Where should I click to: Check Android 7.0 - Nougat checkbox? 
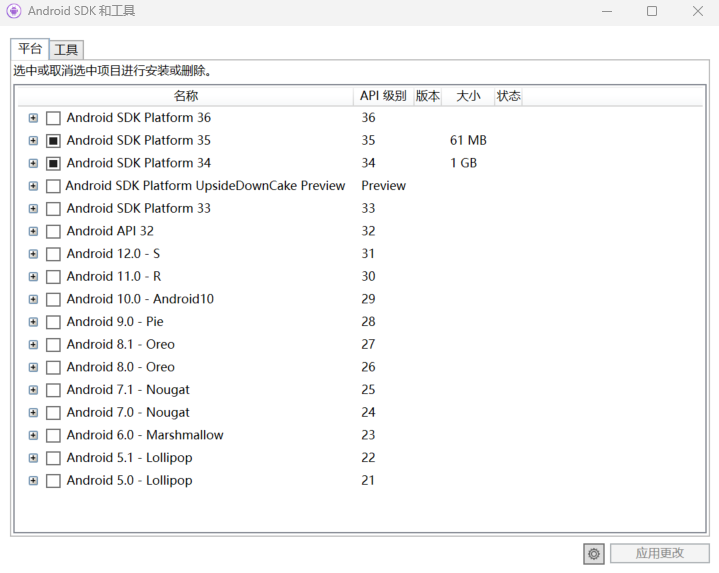pyautogui.click(x=53, y=413)
